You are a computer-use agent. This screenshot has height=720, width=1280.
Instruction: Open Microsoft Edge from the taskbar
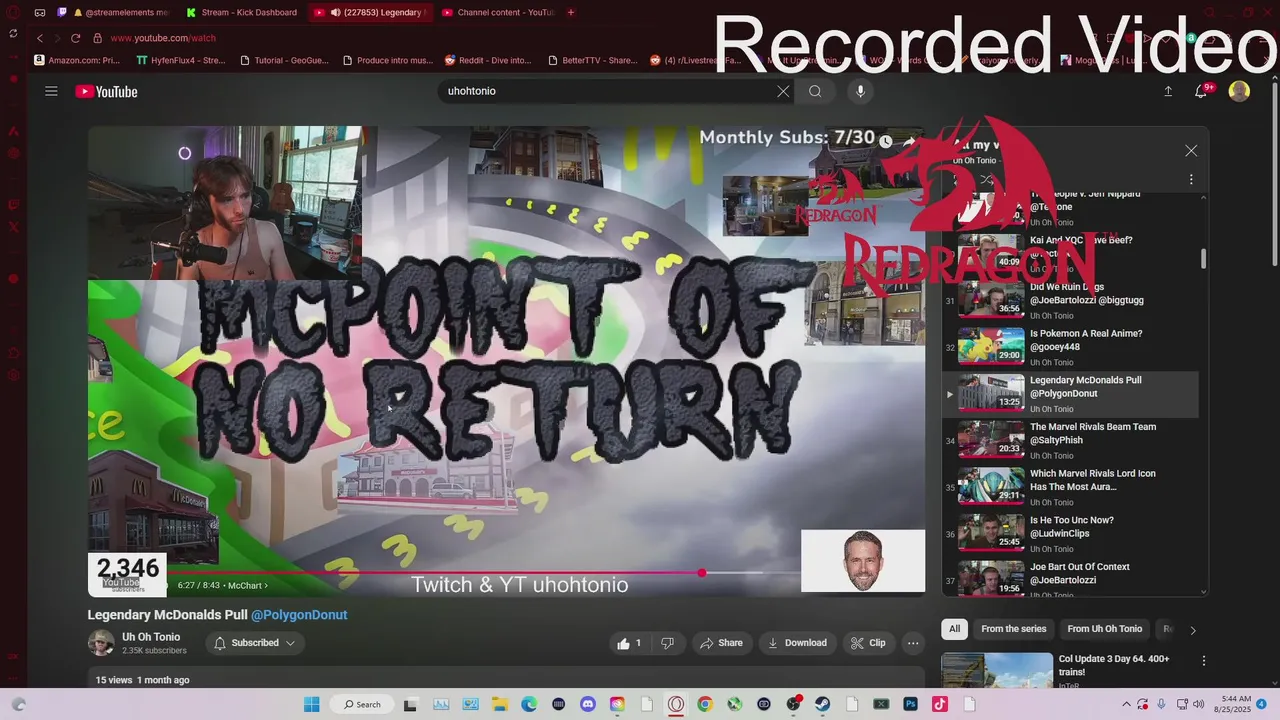(528, 704)
